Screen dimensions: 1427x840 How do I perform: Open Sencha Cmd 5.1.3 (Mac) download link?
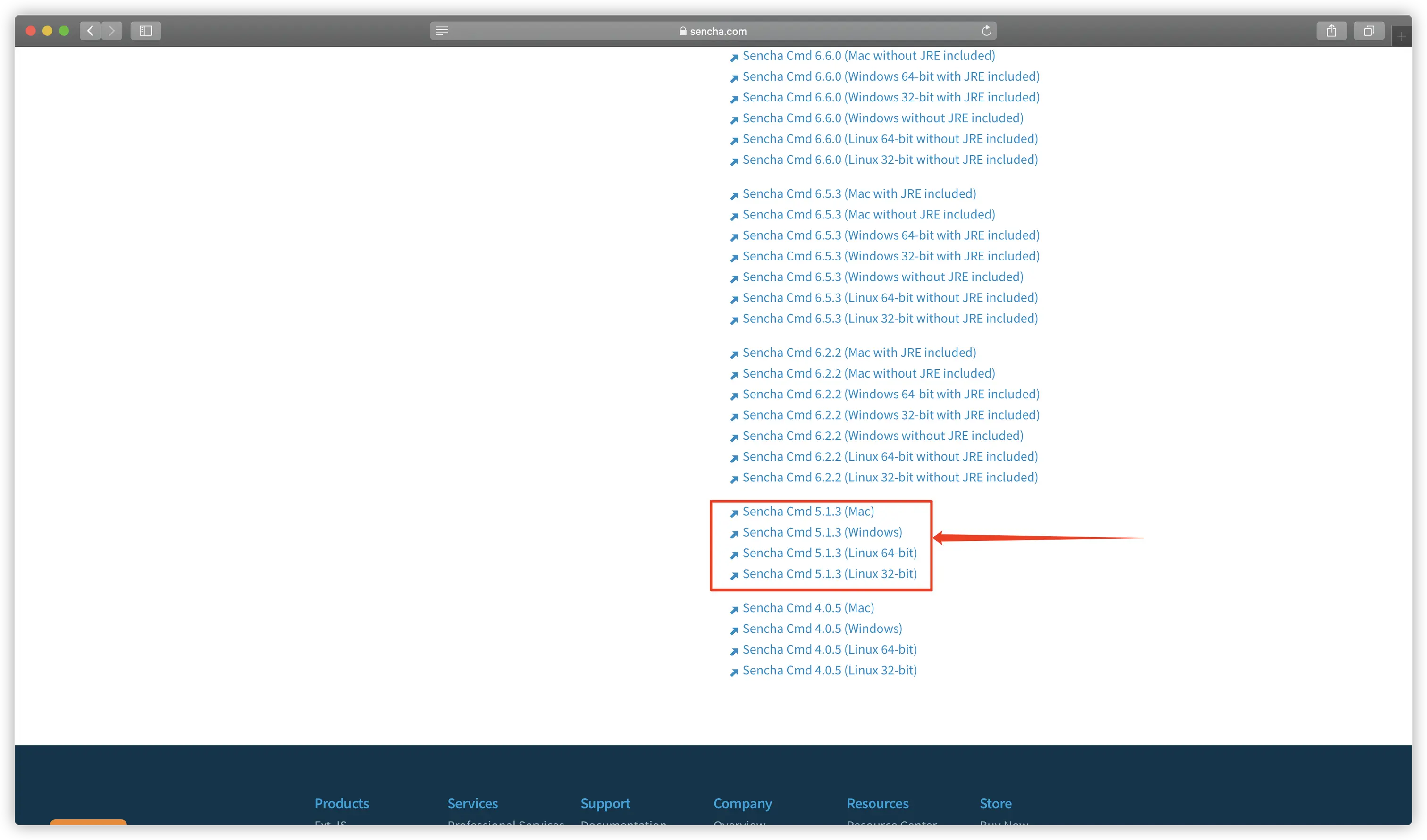807,512
